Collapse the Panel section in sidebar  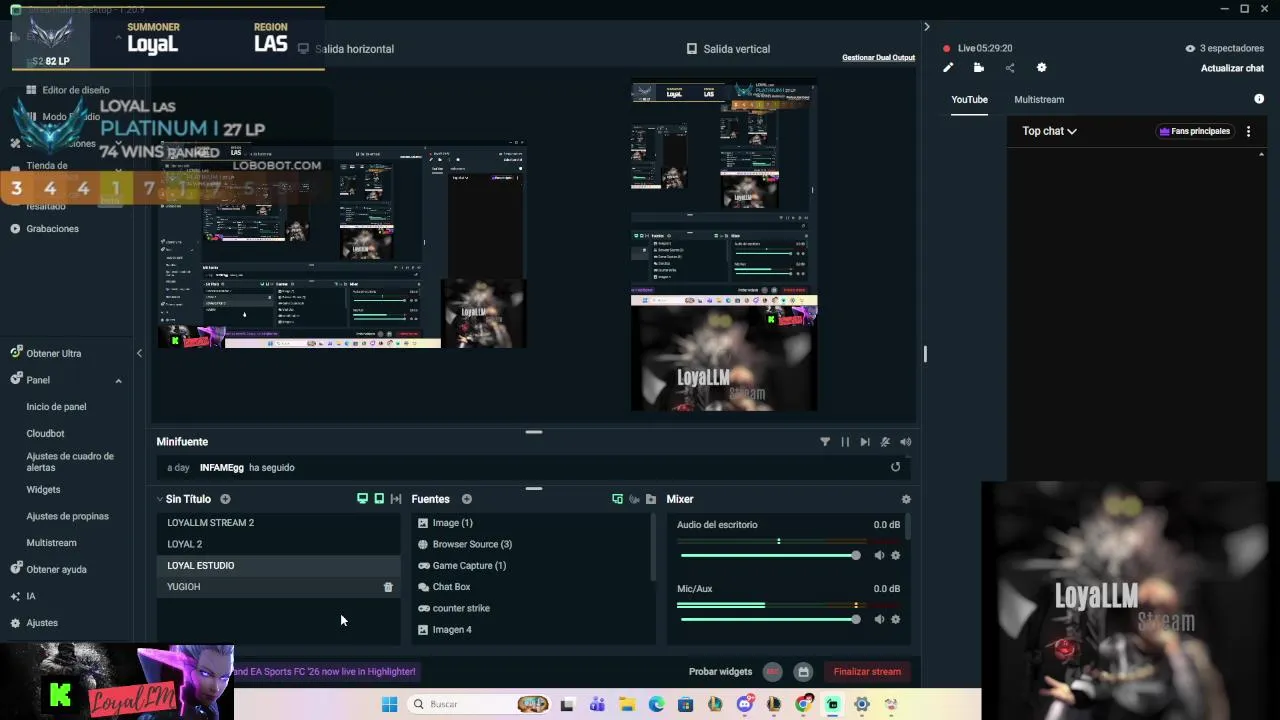coord(118,381)
